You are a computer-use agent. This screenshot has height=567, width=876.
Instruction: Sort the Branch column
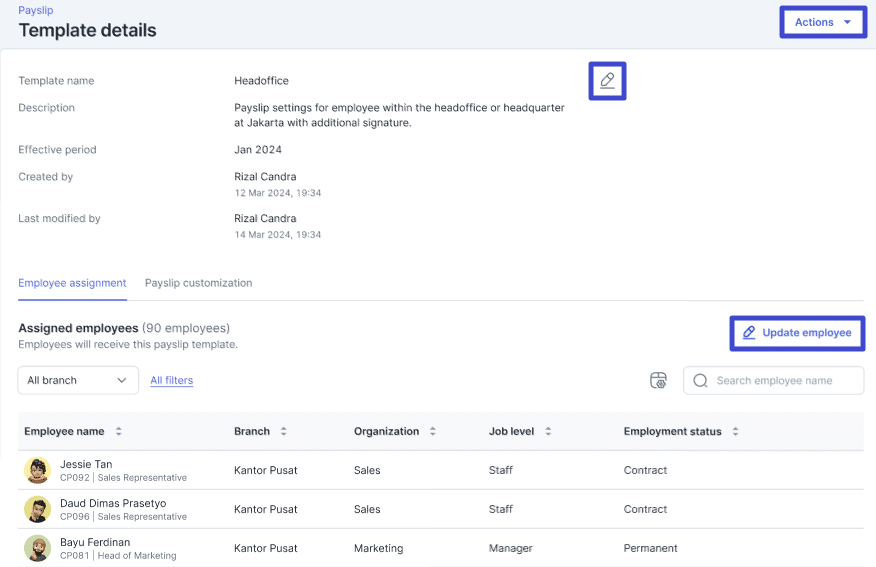284,432
